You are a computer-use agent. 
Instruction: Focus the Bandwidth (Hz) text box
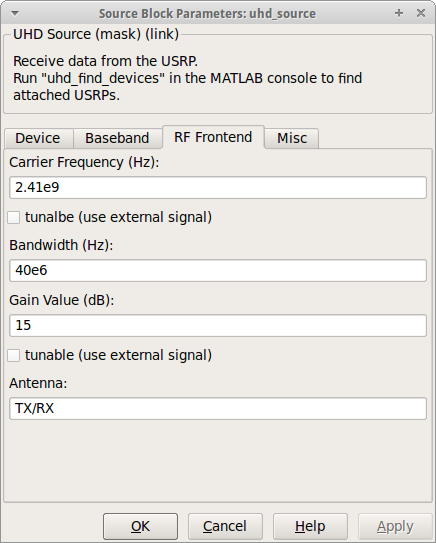[x=218, y=270]
